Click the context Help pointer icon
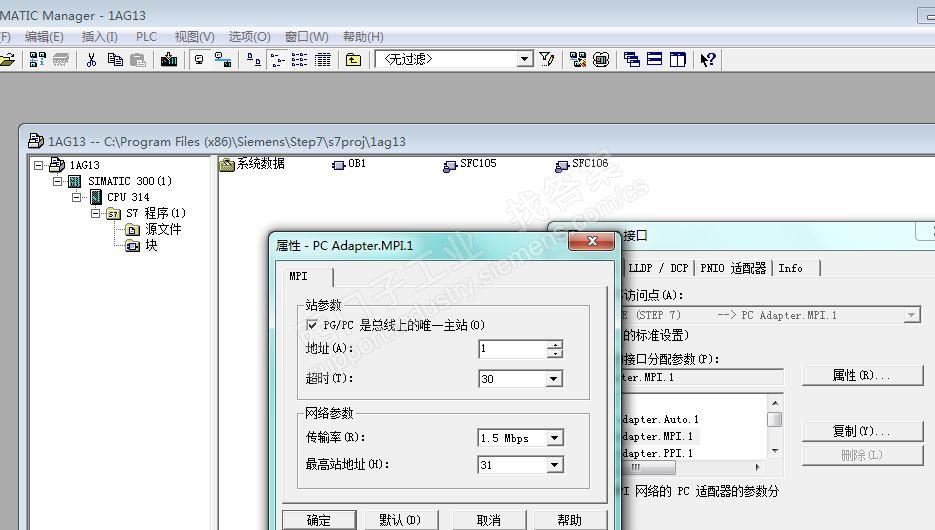The image size is (935, 530). [708, 60]
